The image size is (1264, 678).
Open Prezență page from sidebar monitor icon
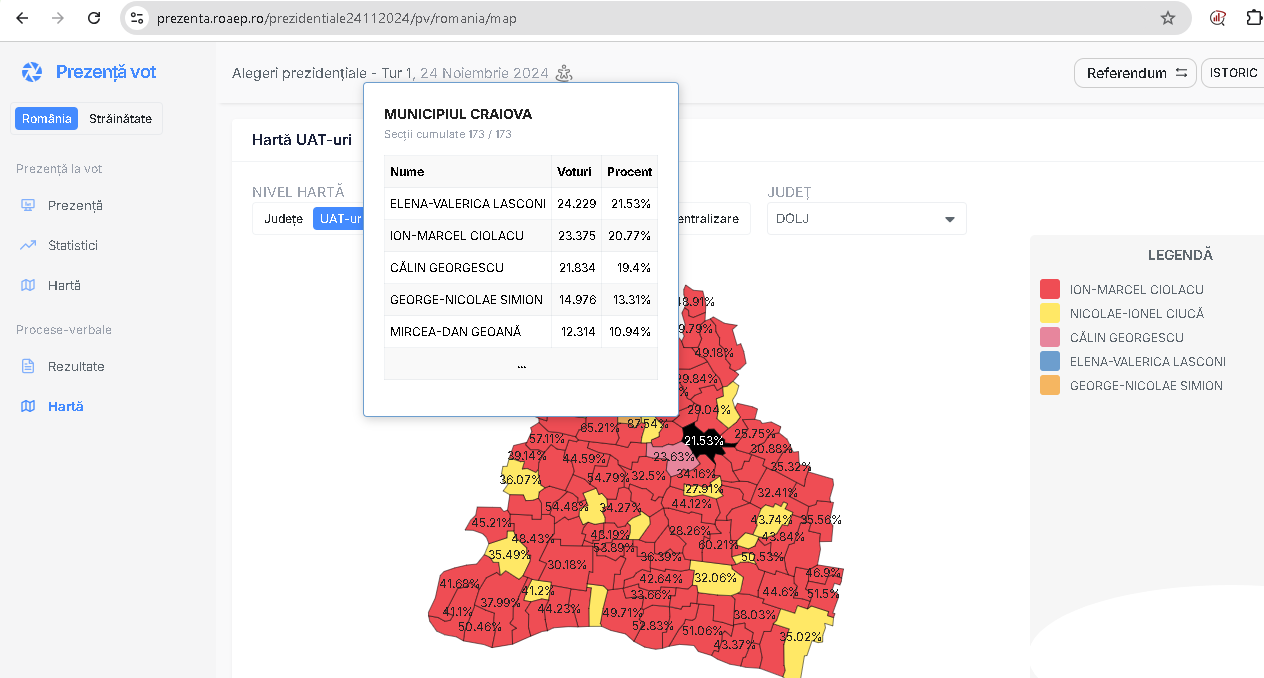[x=29, y=205]
